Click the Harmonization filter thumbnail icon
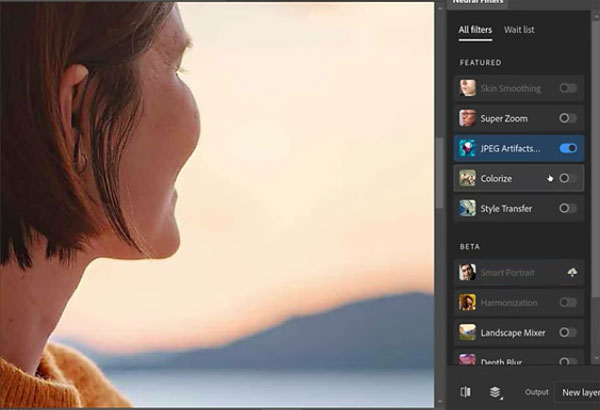The image size is (600, 410). (x=467, y=302)
